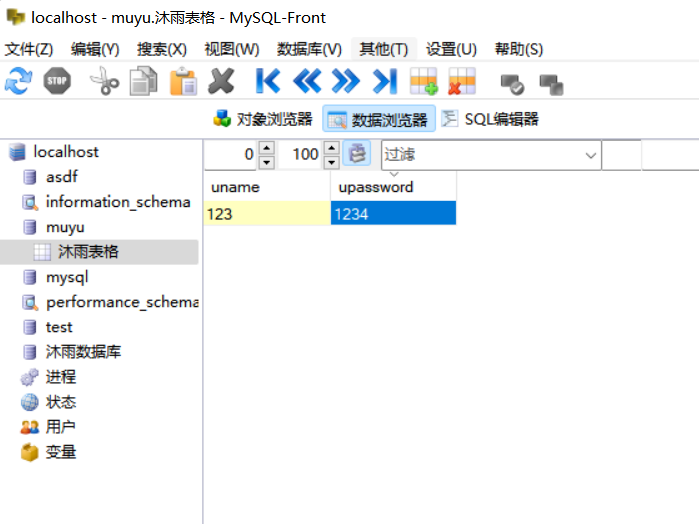This screenshot has height=524, width=699.
Task: Go to last record arrow
Action: [x=385, y=81]
